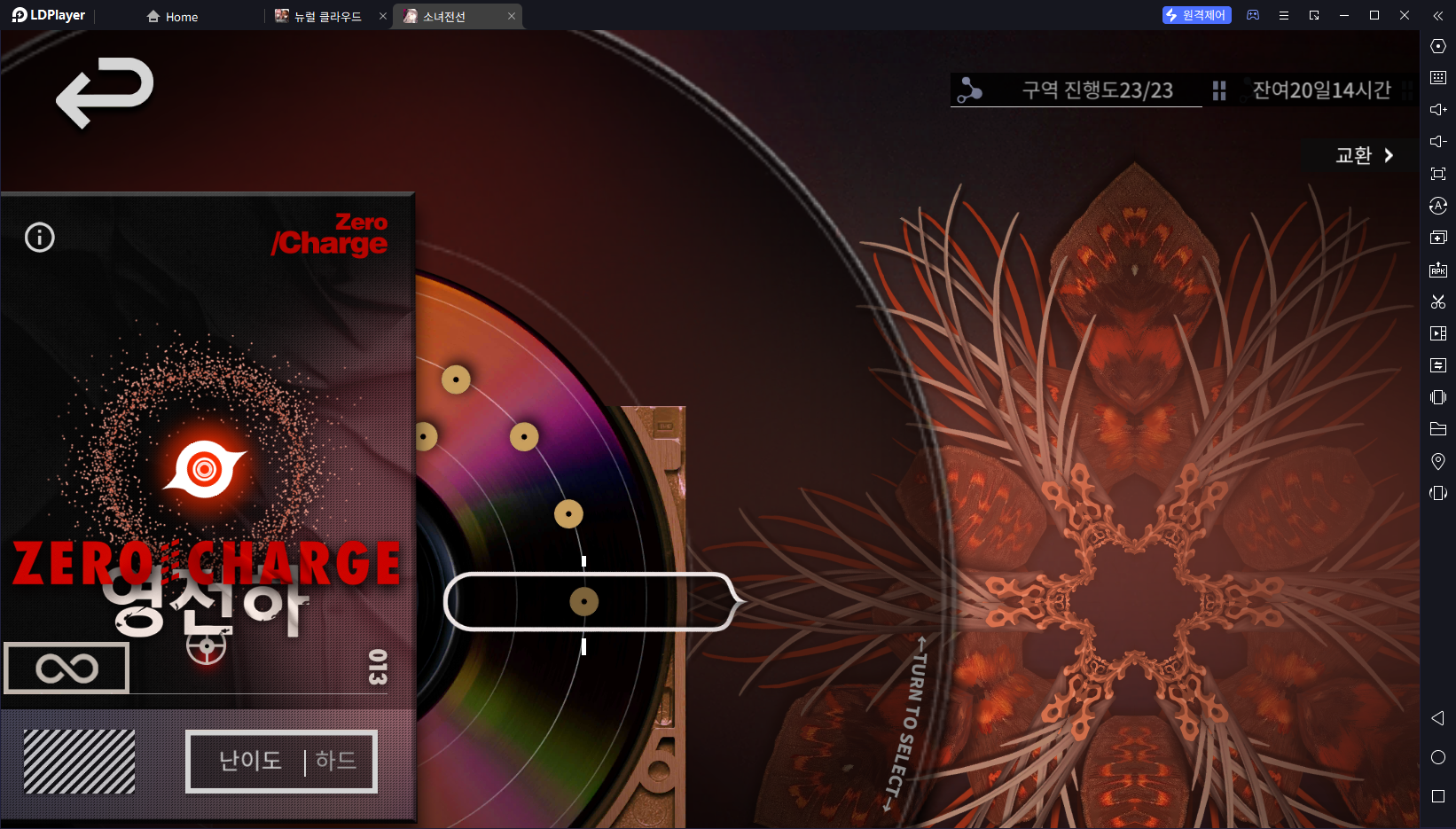Open the synchronizer icon in sidebar
This screenshot has height=829, width=1456.
coord(1438,365)
